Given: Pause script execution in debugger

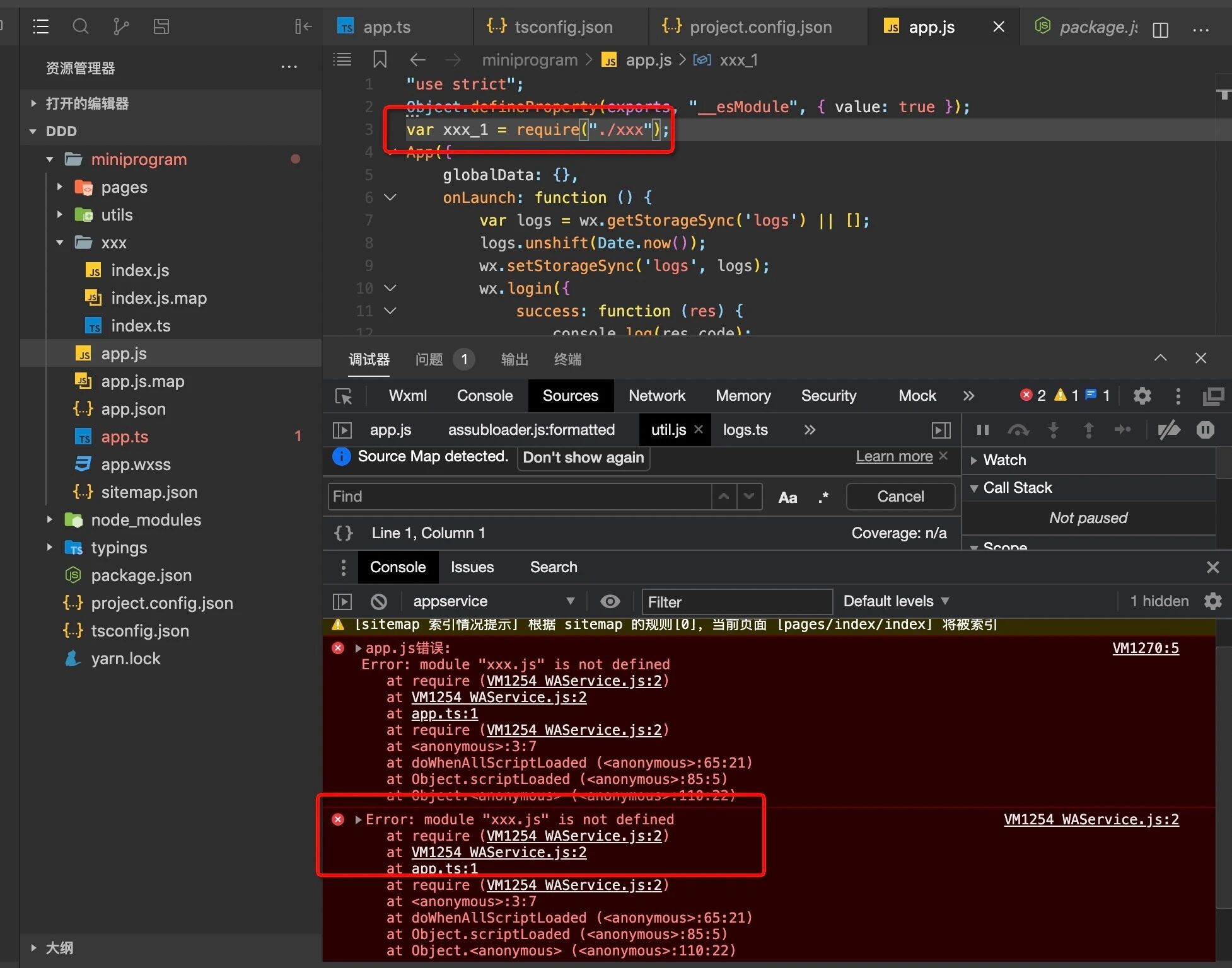Looking at the screenshot, I should pyautogui.click(x=982, y=430).
